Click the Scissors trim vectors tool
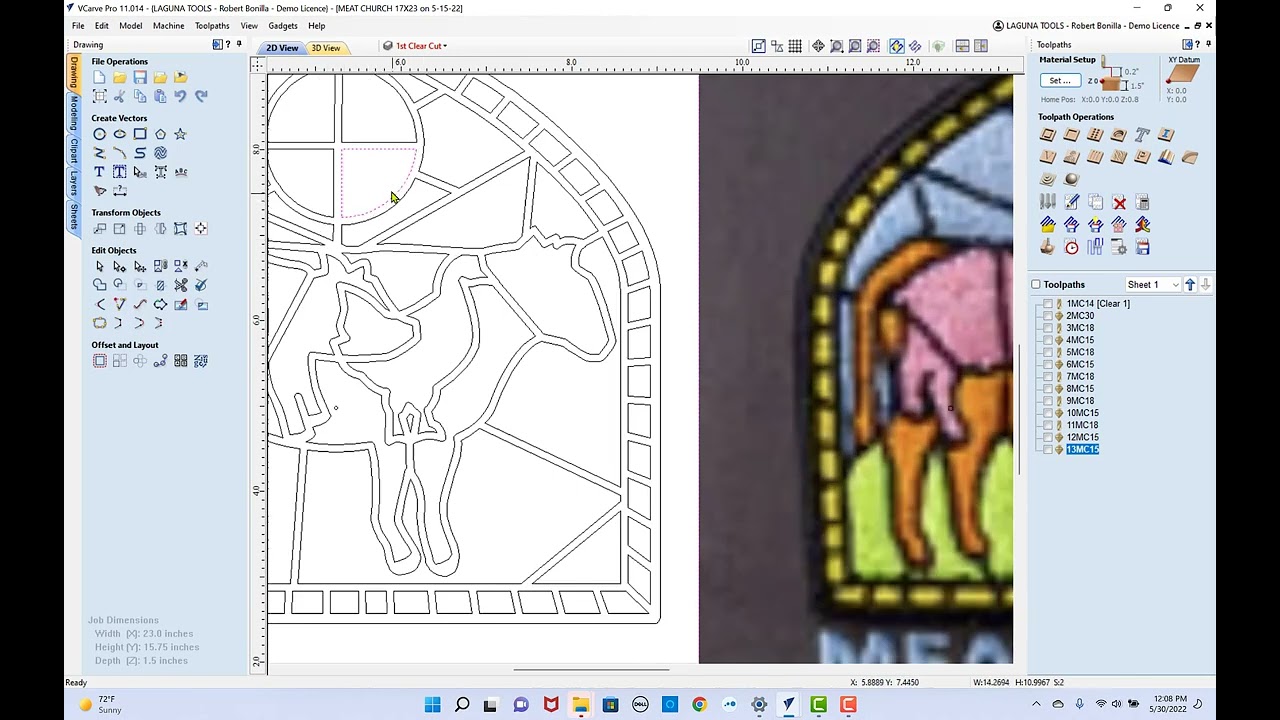The height and width of the screenshot is (720, 1280). (180, 285)
